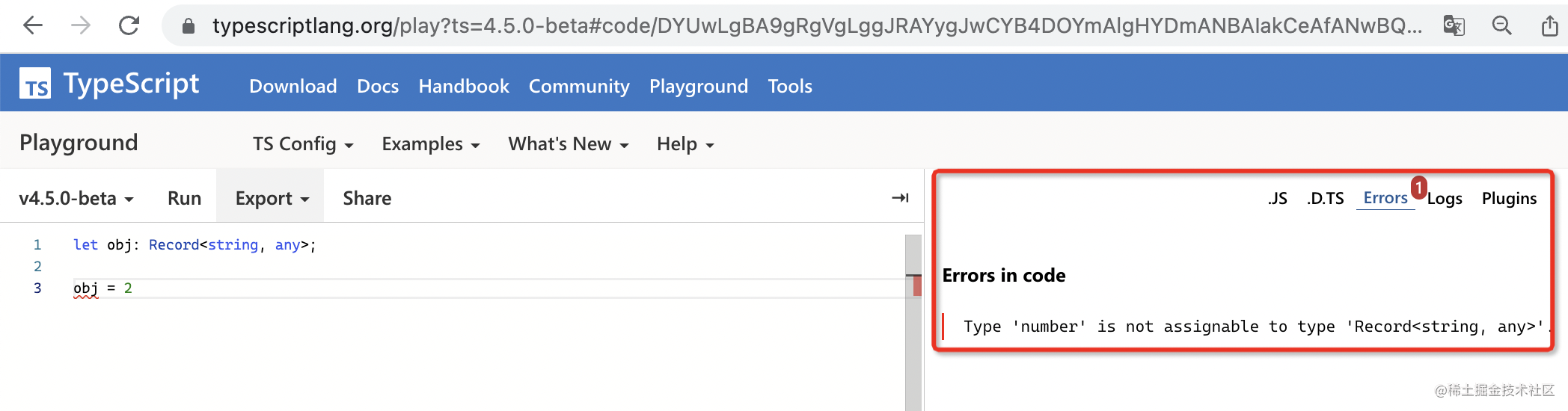This screenshot has height=411, width=1568.
Task: Switch to the .JS output tab
Action: 1278,199
